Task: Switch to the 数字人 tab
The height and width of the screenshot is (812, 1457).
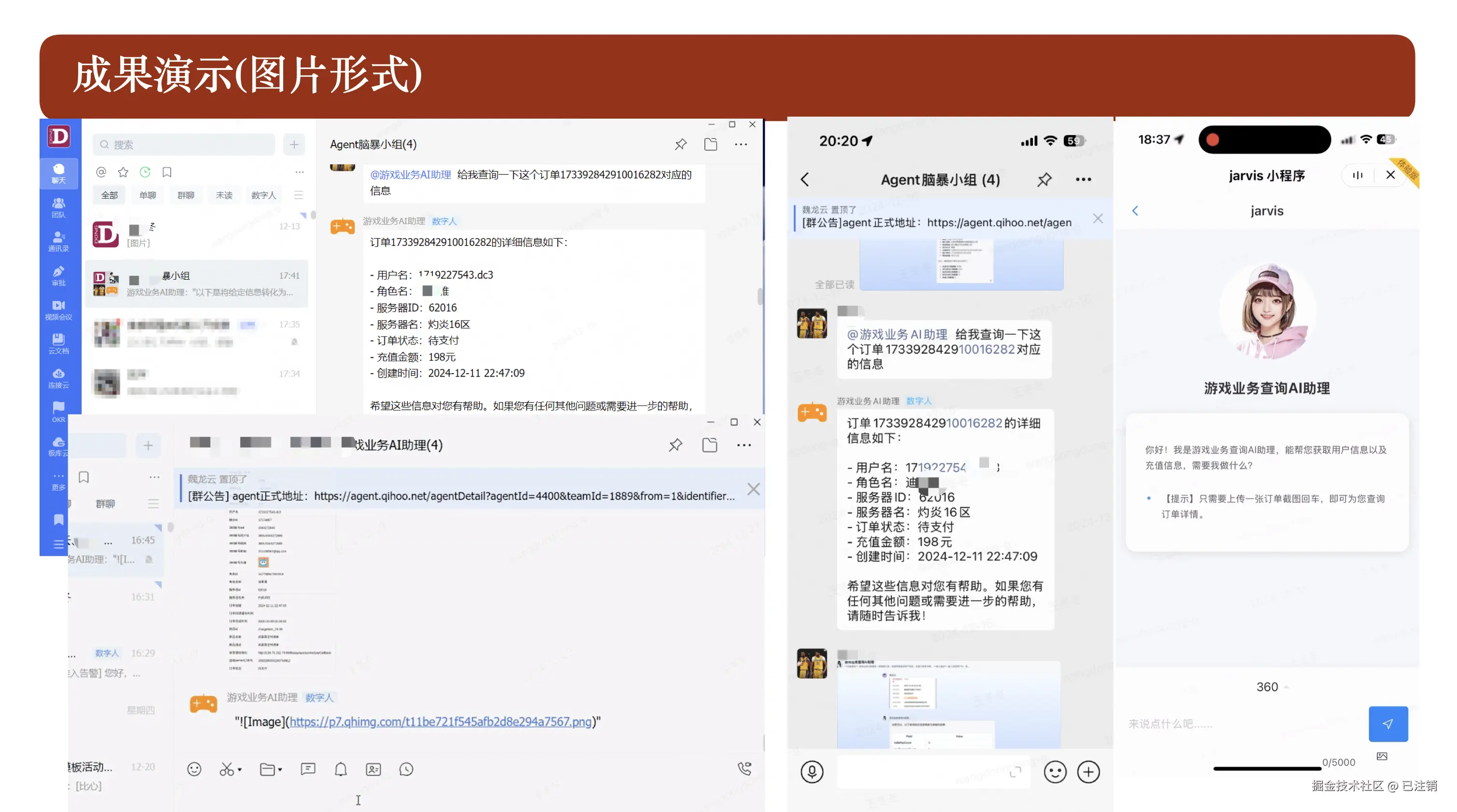Action: pyautogui.click(x=263, y=195)
